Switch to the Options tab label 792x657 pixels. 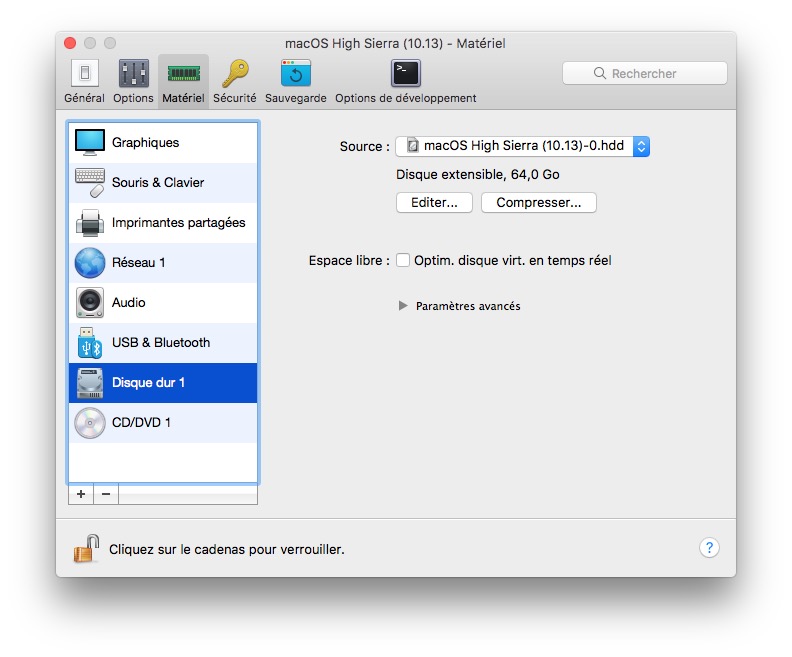point(133,98)
